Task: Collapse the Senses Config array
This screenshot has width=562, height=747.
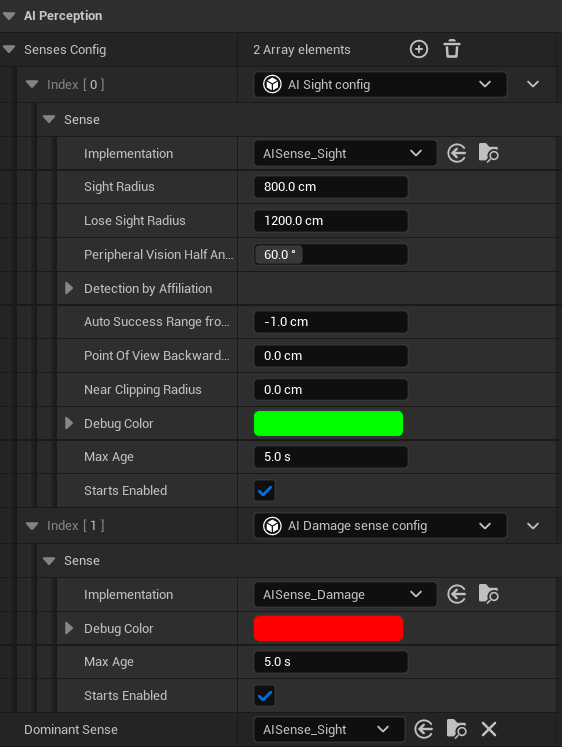Action: pos(9,49)
